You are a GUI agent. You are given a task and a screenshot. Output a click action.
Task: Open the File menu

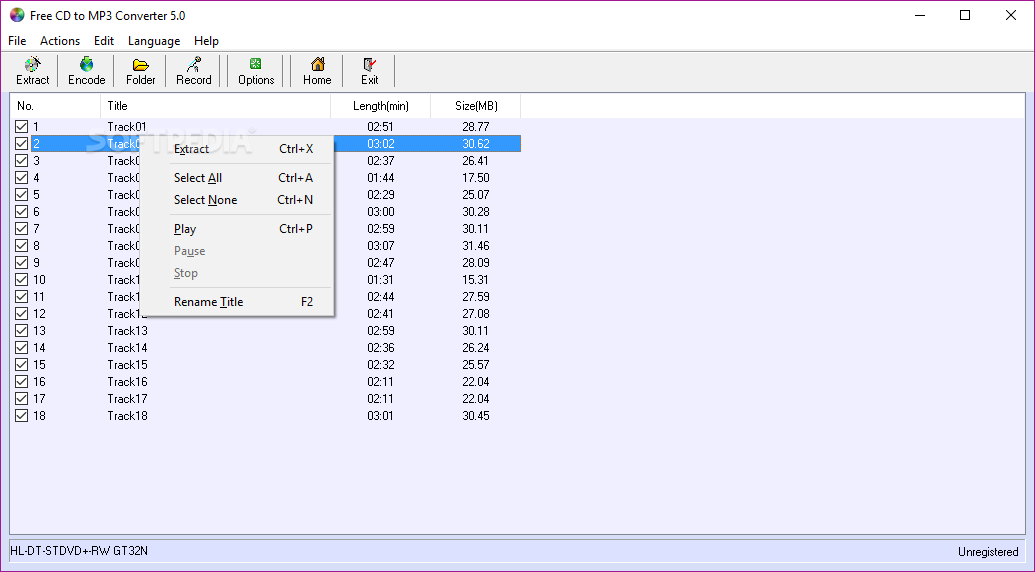[17, 41]
